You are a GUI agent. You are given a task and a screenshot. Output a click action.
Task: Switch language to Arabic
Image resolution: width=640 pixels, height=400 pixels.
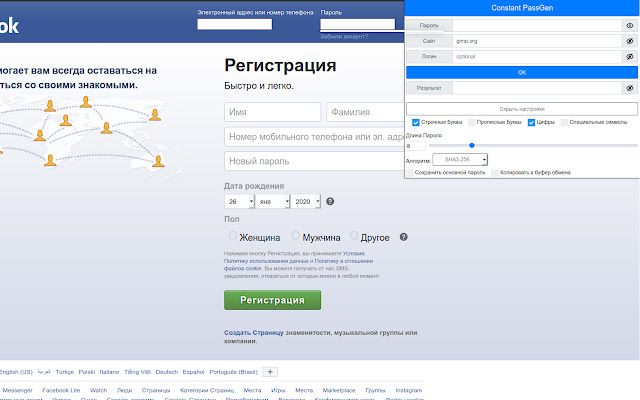click(x=44, y=372)
